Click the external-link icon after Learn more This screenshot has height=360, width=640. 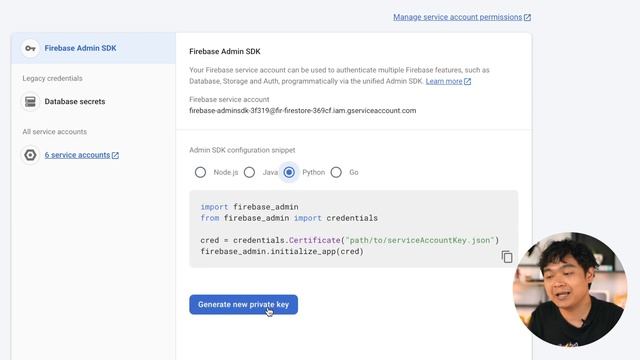(467, 82)
